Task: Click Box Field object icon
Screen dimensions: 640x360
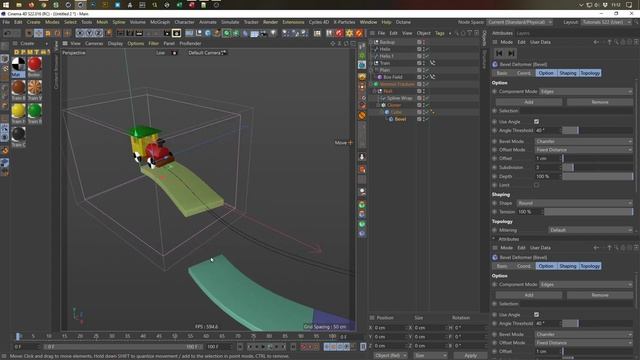Action: [x=380, y=77]
